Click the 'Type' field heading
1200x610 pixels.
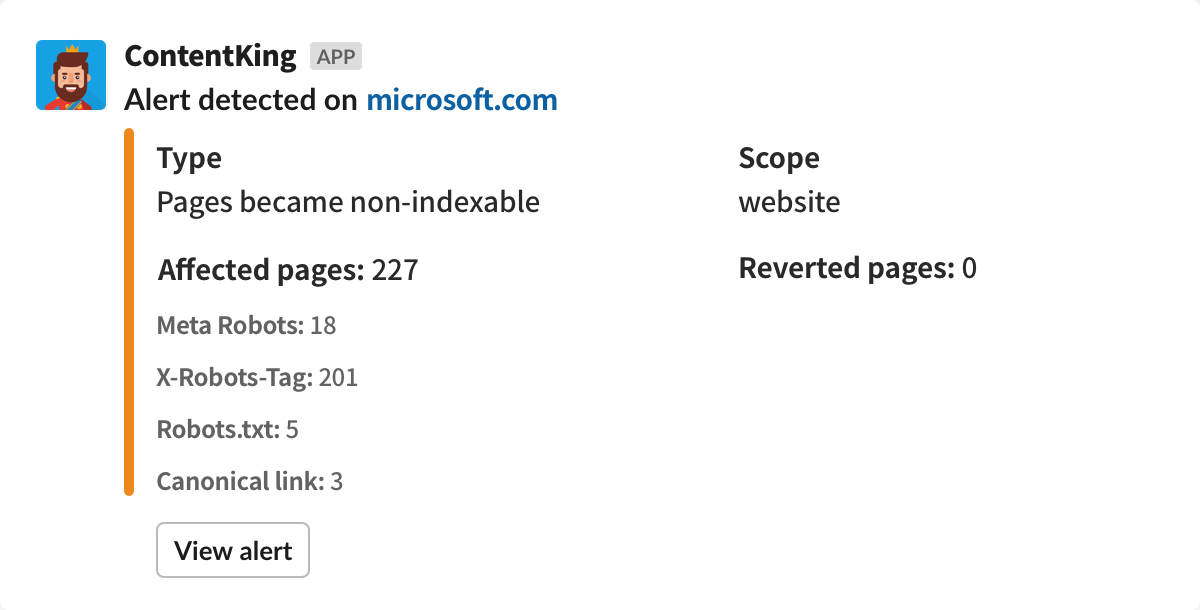[x=189, y=159]
